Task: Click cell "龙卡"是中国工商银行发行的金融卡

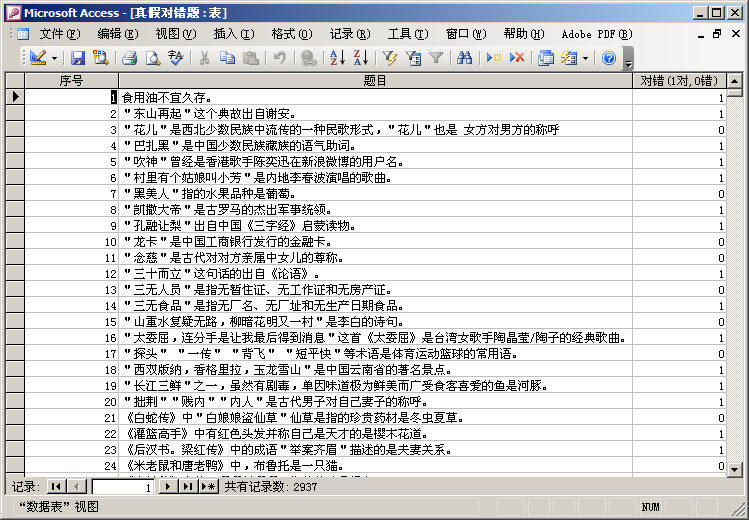Action: [375, 242]
